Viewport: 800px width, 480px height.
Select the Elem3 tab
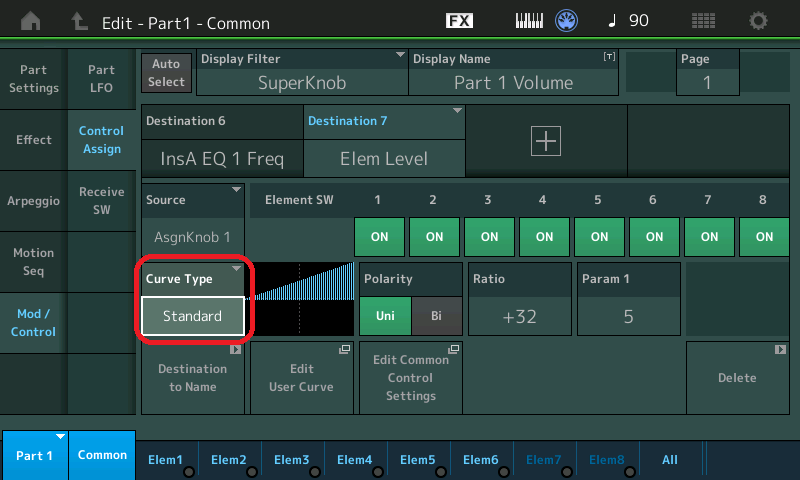click(291, 460)
